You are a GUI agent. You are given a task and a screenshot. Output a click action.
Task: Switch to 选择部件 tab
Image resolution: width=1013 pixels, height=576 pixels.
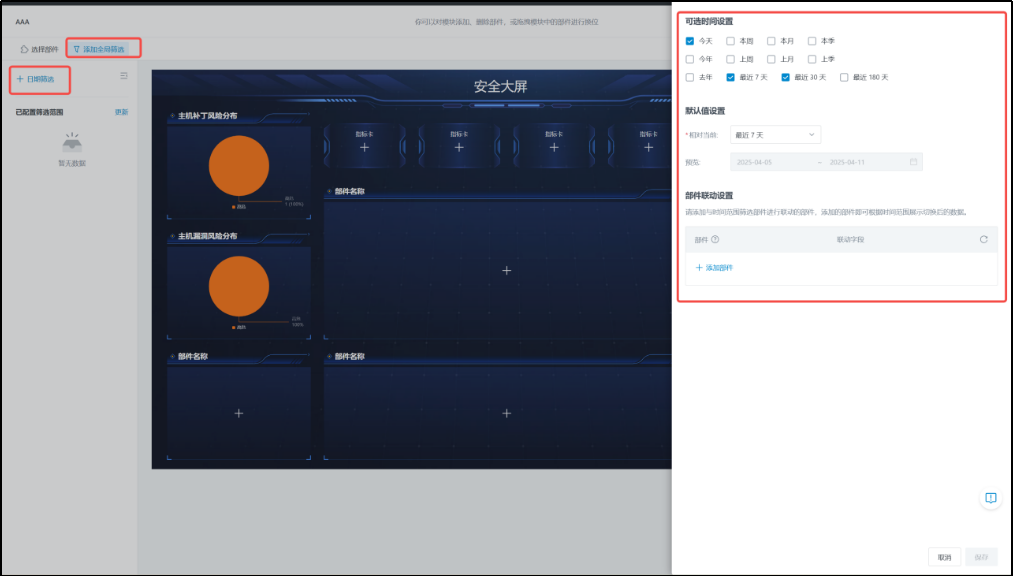[x=39, y=48]
